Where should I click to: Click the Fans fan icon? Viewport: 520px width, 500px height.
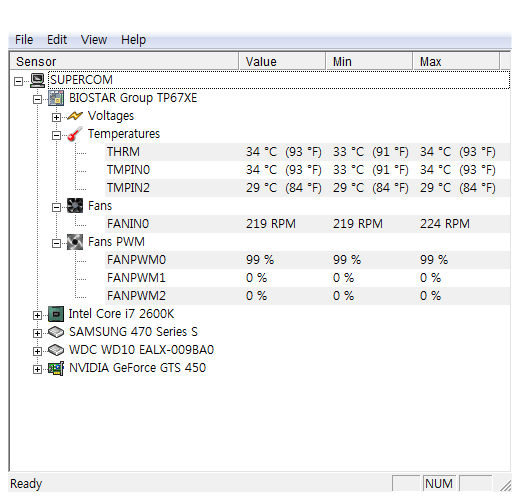[x=75, y=206]
